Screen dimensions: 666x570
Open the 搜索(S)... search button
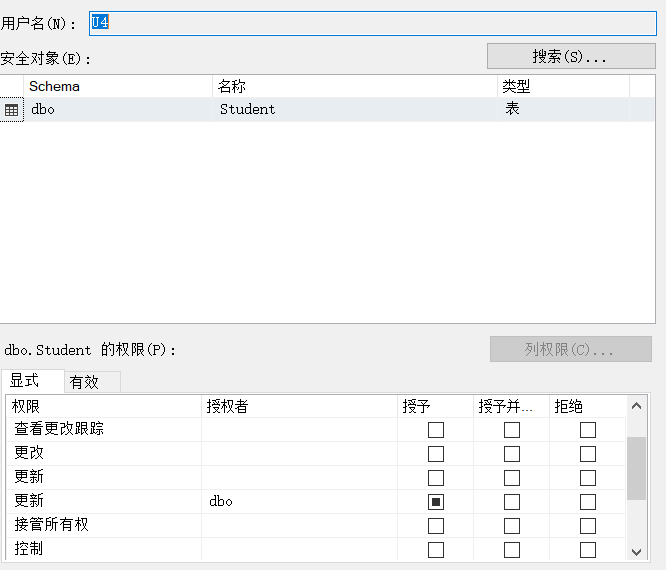coord(571,56)
